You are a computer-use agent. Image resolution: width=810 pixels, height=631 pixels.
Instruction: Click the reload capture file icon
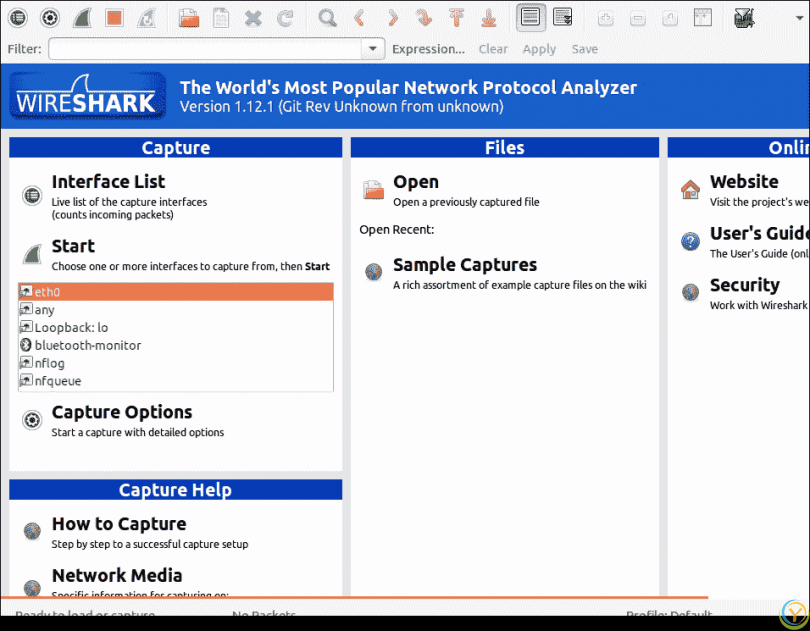tap(286, 17)
